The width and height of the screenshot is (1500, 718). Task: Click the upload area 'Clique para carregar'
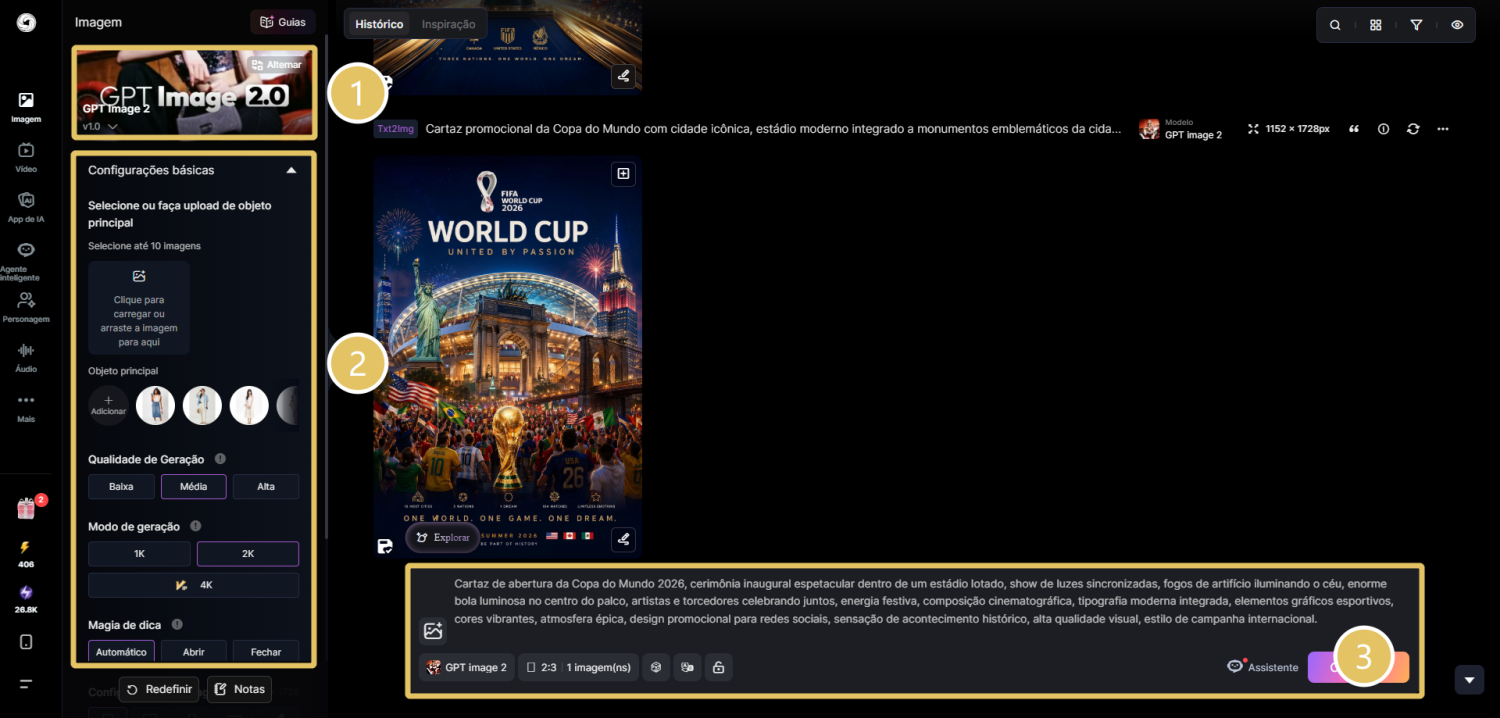(x=139, y=307)
